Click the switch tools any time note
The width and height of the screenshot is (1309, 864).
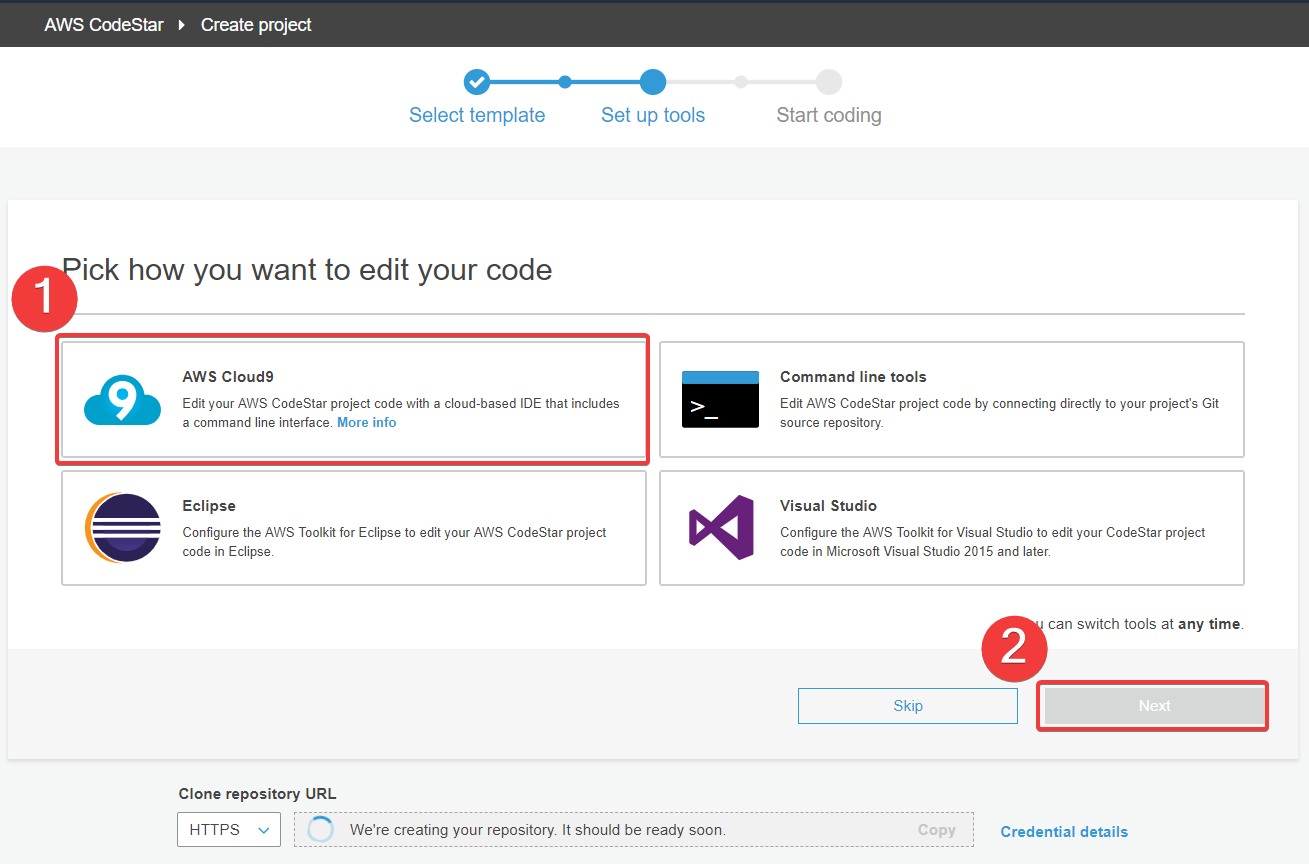[1135, 624]
